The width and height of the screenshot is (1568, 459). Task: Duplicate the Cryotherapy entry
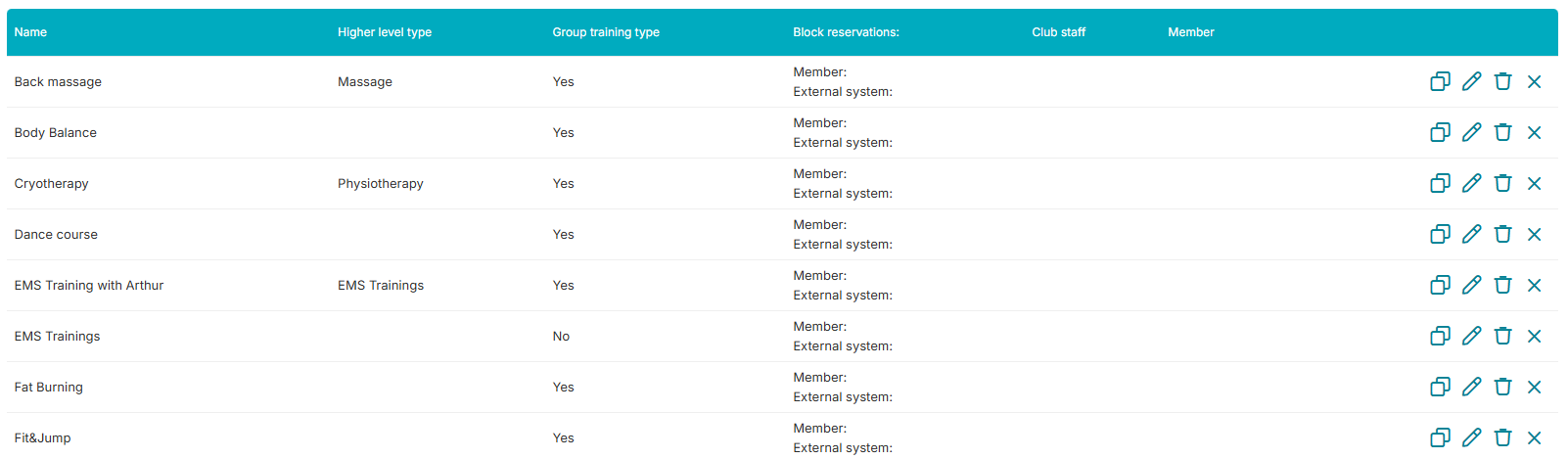pyautogui.click(x=1440, y=183)
